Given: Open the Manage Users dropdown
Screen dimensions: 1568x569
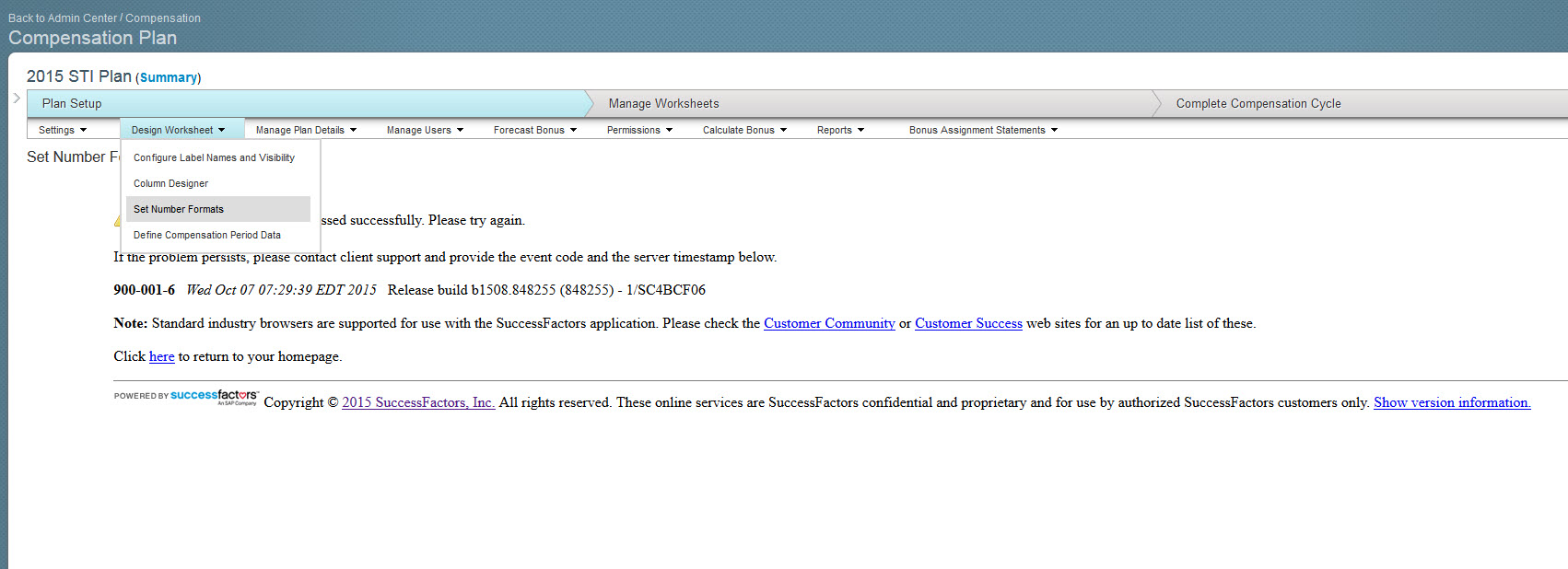Looking at the screenshot, I should coord(425,130).
